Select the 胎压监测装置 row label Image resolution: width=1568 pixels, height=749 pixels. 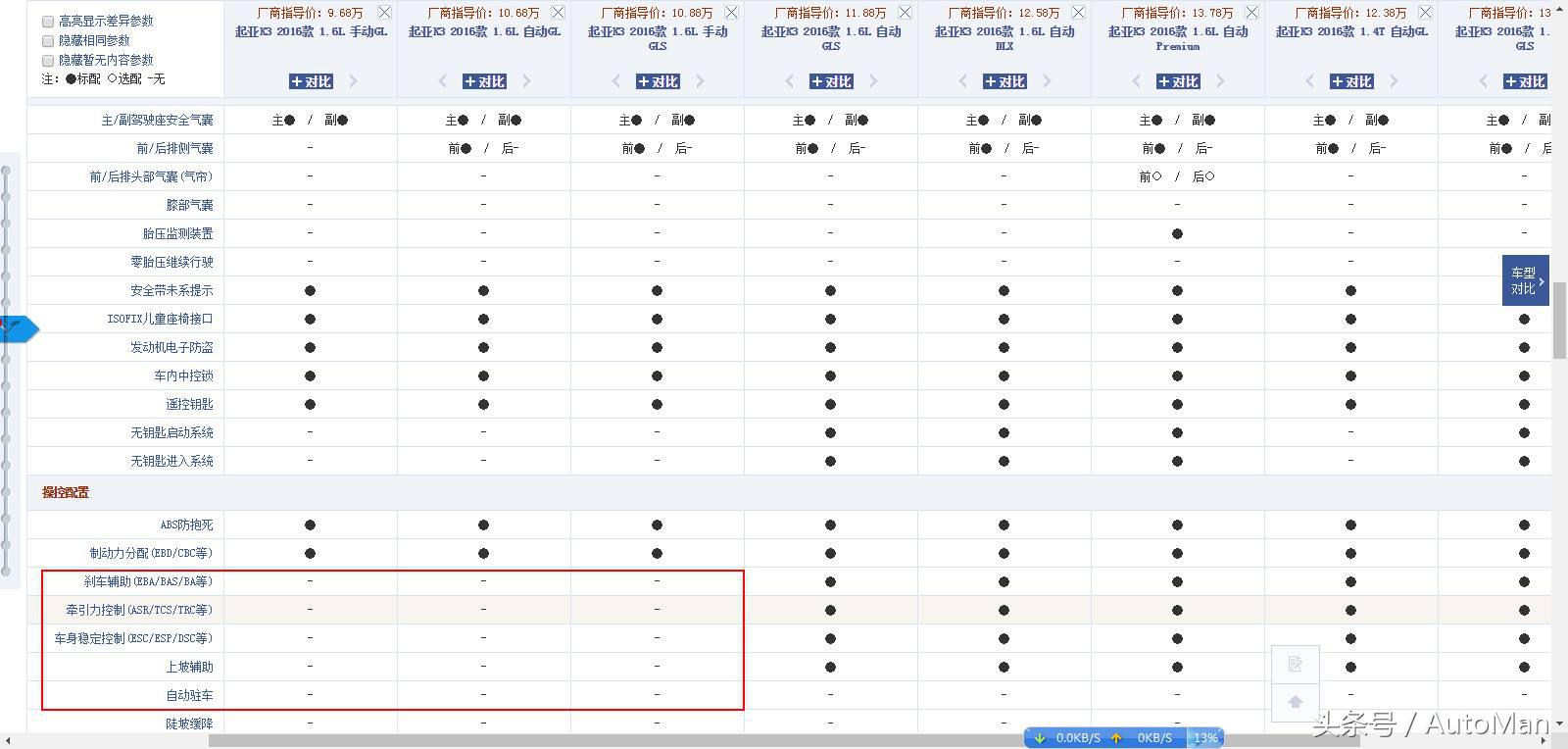tap(177, 233)
